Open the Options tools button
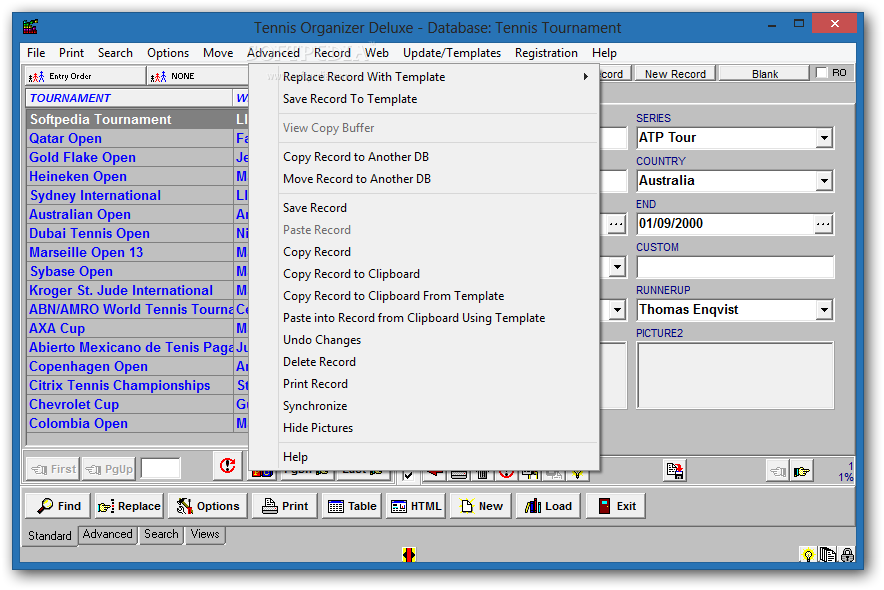884x590 pixels. point(207,506)
